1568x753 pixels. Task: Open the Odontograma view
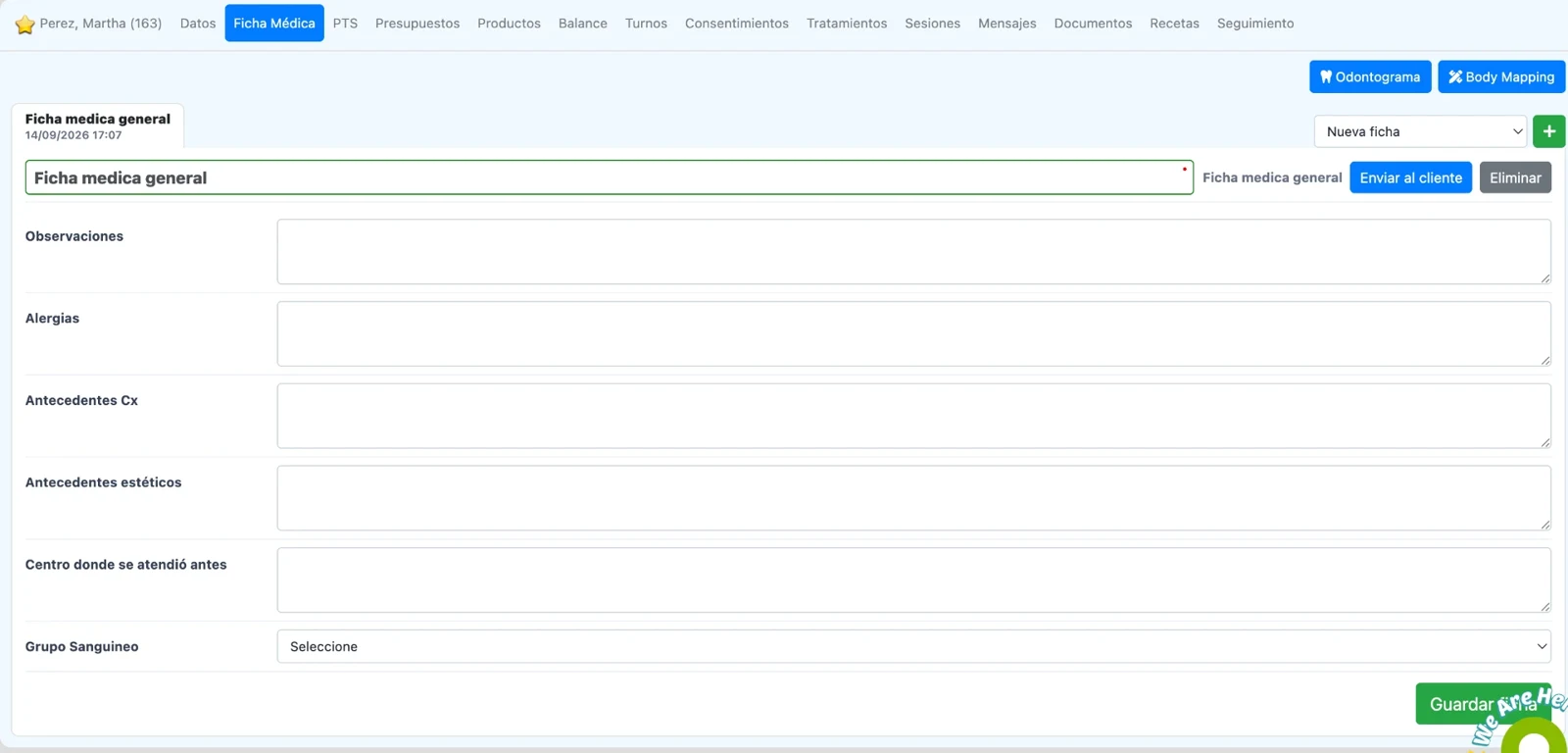[x=1370, y=76]
